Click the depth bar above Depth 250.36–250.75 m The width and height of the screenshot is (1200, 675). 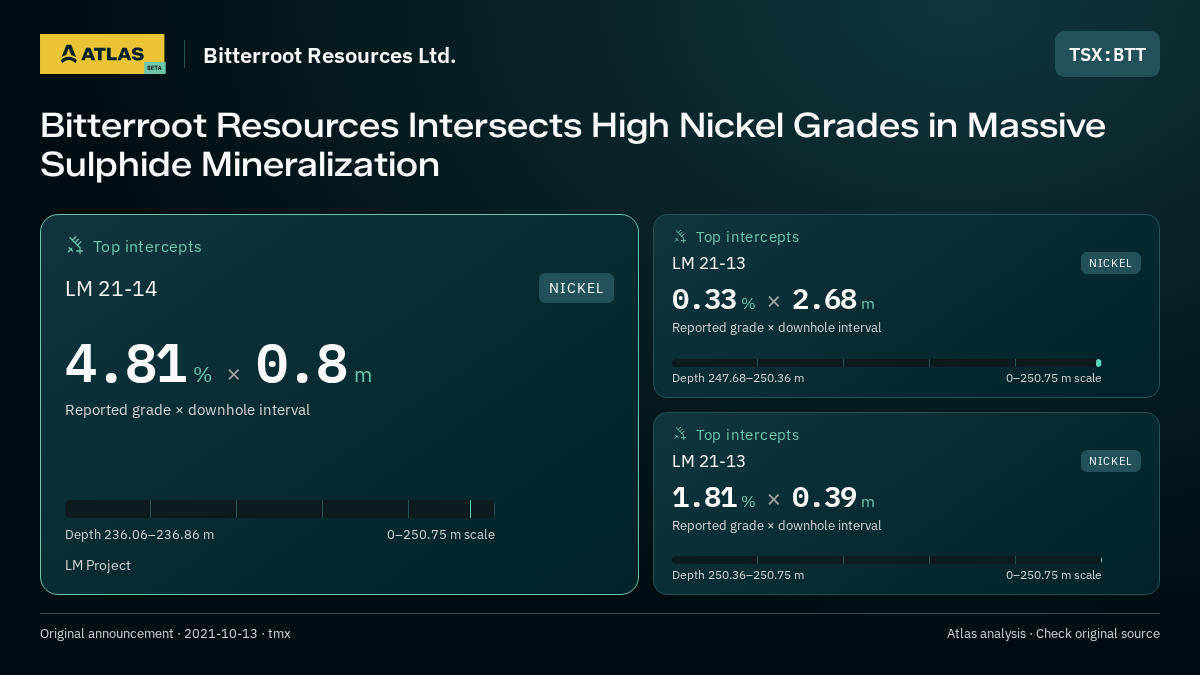click(887, 560)
